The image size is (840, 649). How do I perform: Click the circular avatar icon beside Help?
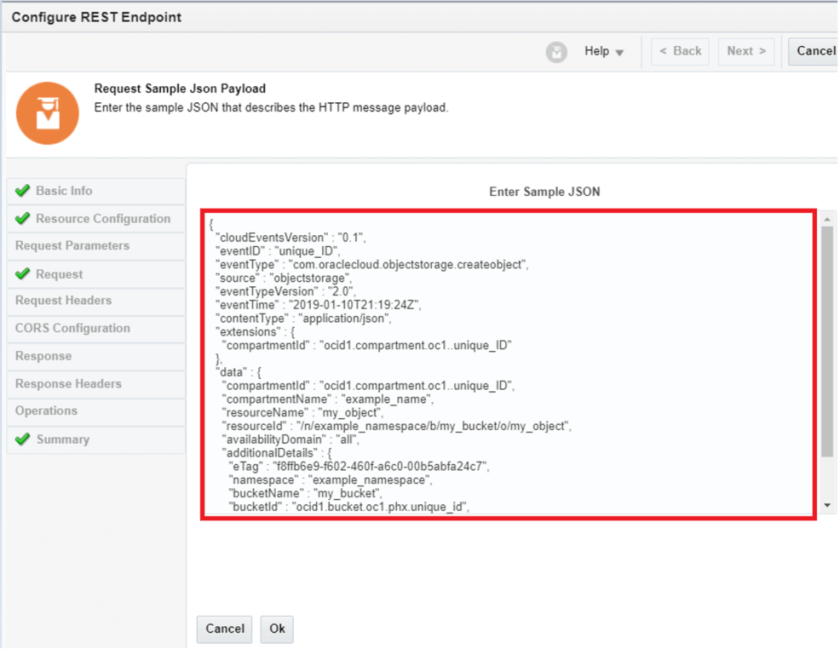pos(556,51)
